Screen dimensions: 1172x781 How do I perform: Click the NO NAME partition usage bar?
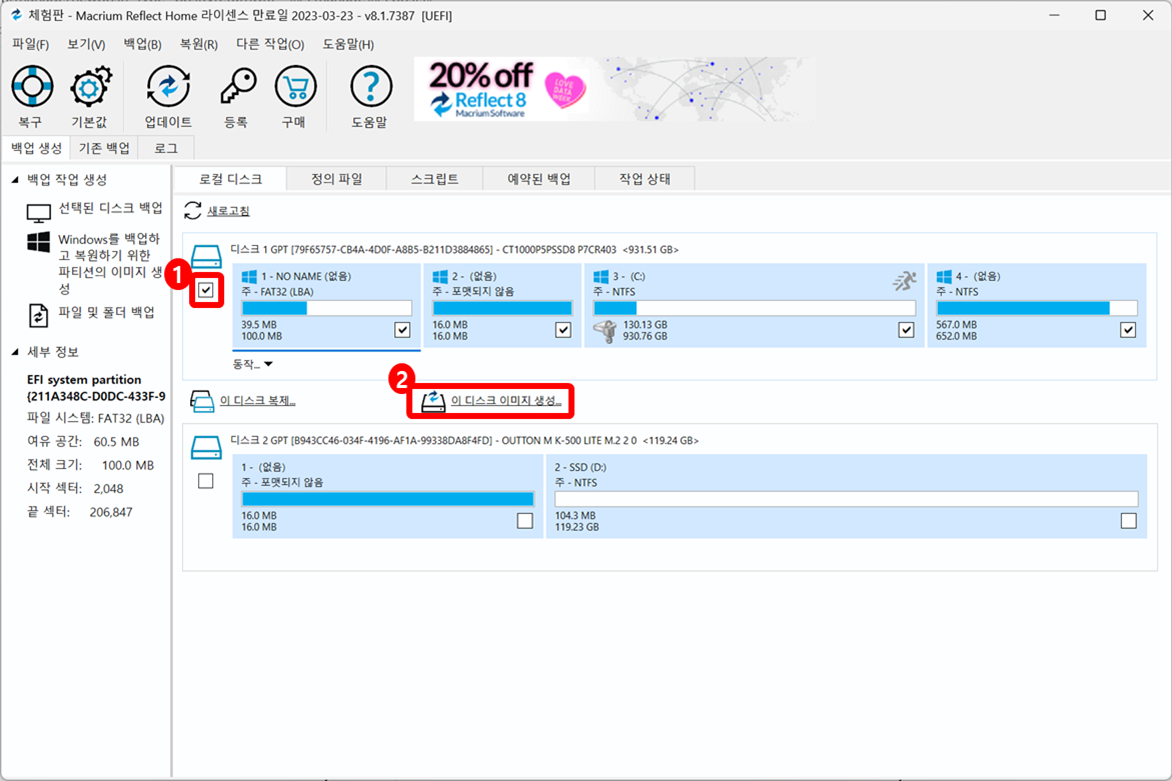327,308
